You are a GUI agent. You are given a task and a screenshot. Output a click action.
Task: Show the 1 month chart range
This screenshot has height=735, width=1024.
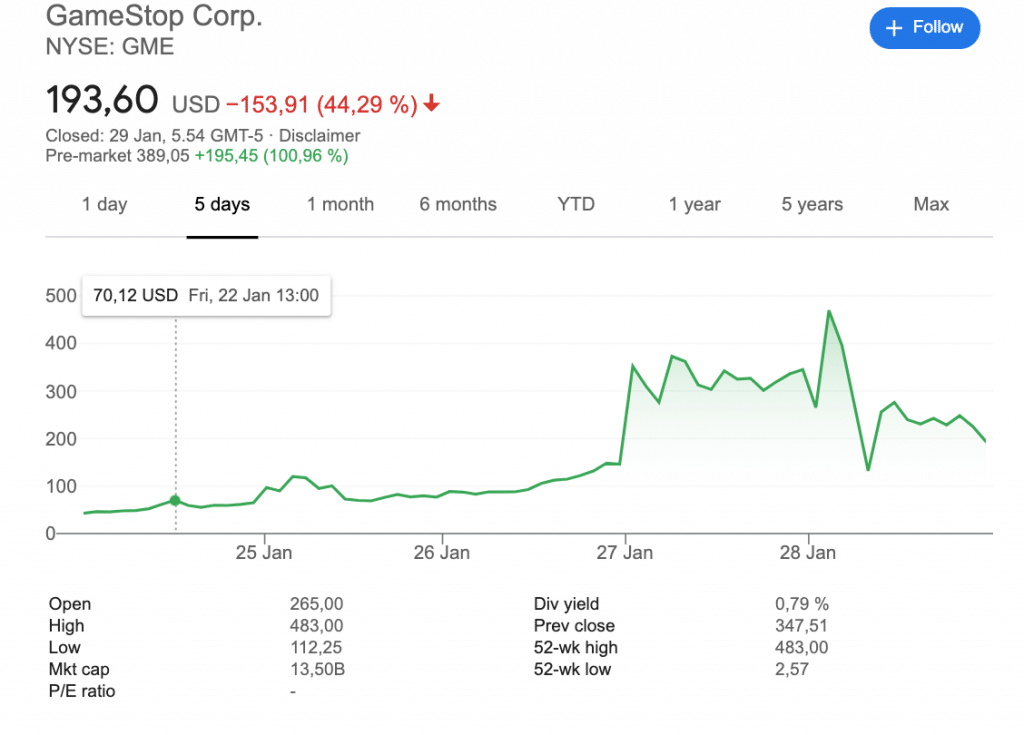tap(340, 204)
